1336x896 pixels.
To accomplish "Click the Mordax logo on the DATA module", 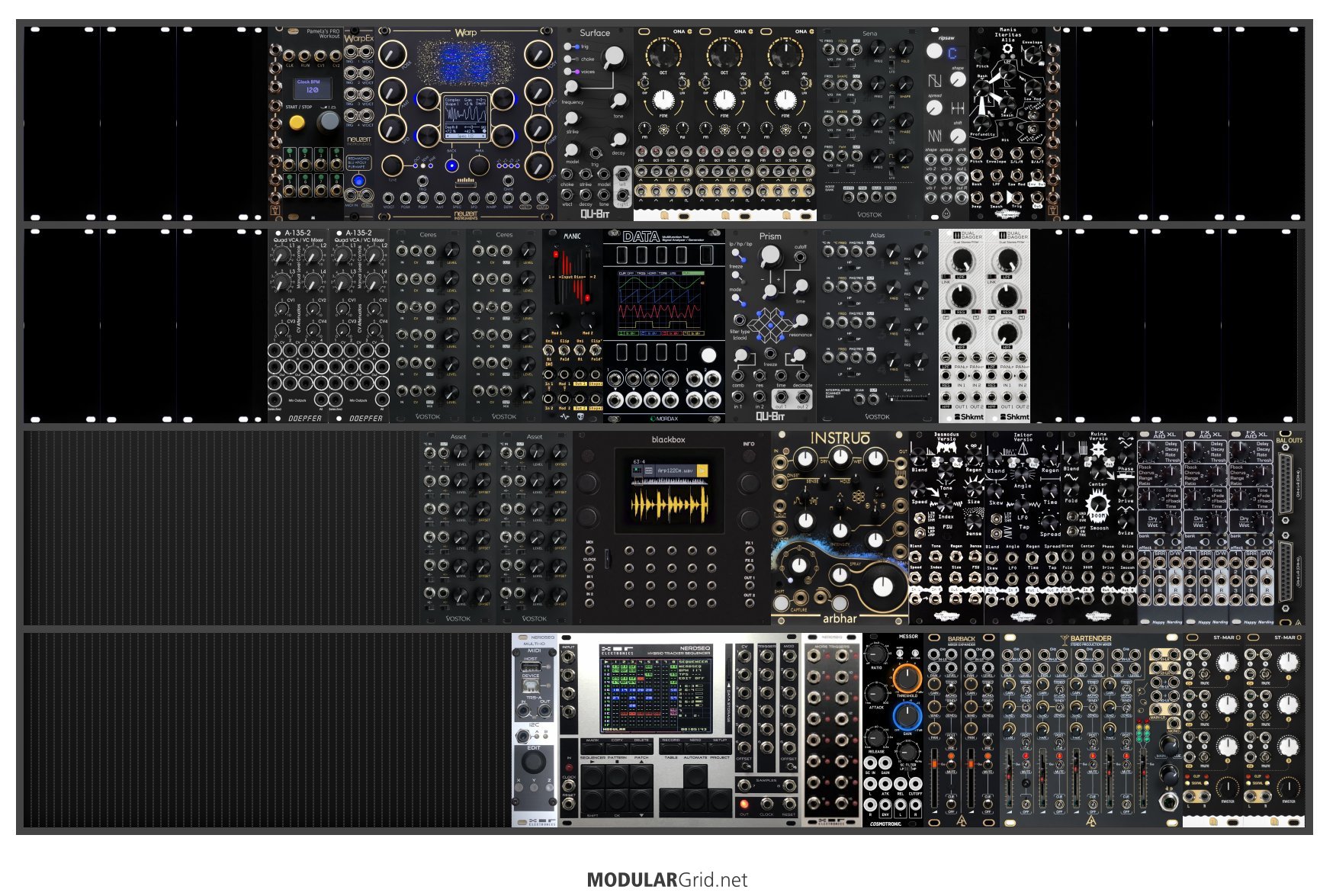I will (x=663, y=418).
